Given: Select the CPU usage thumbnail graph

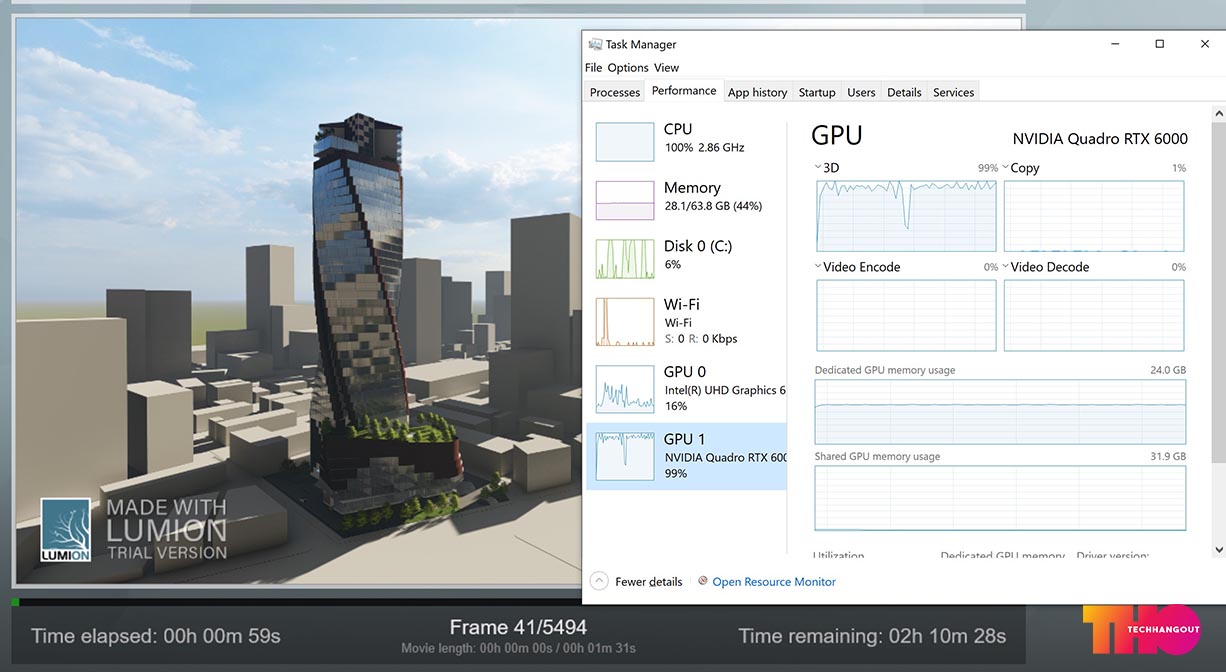Looking at the screenshot, I should [625, 142].
